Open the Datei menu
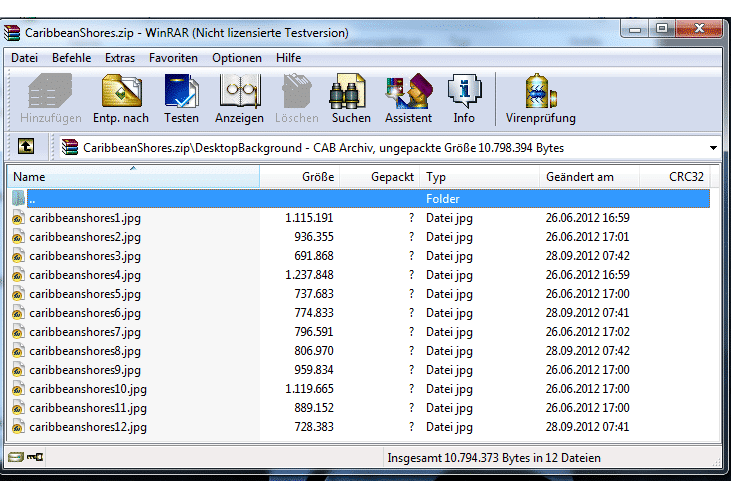This screenshot has width=731, height=502. [24, 58]
